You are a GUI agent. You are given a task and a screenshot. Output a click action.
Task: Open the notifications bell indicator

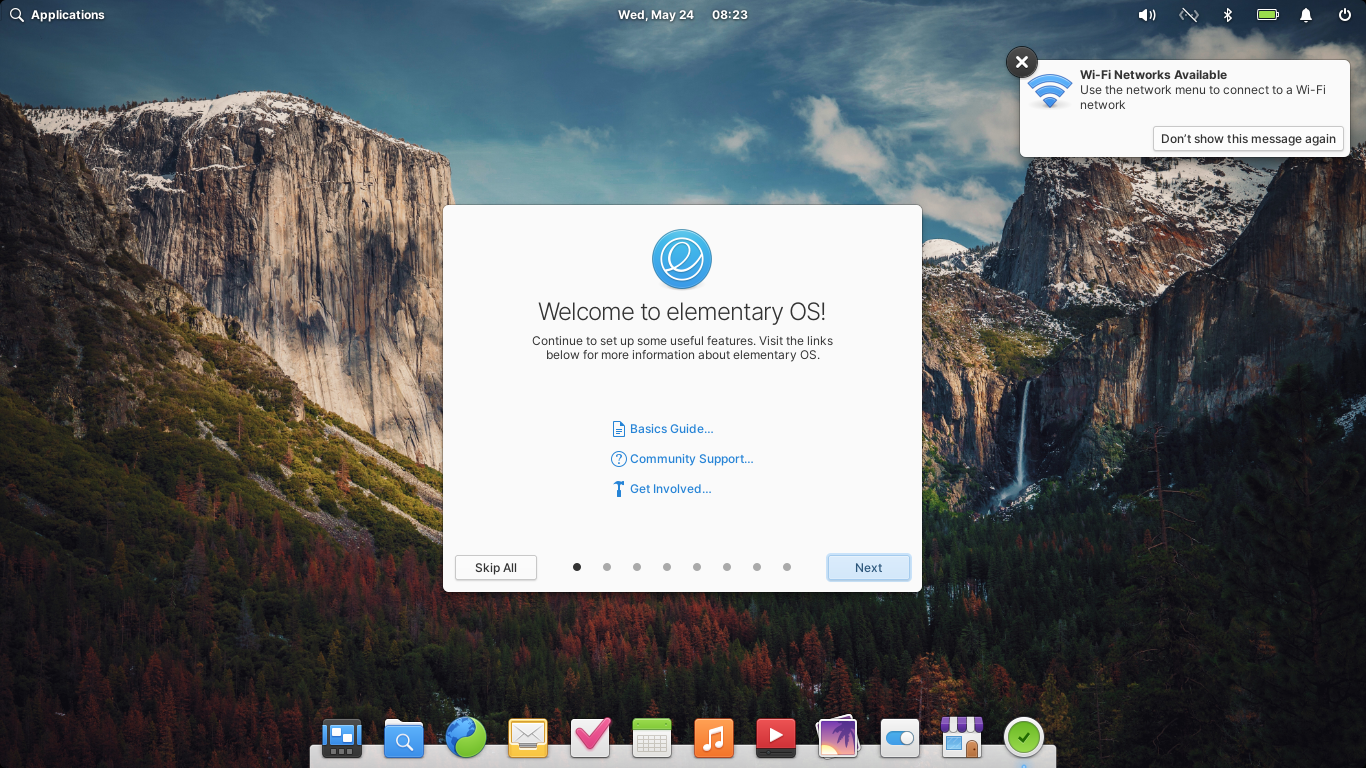click(1306, 15)
